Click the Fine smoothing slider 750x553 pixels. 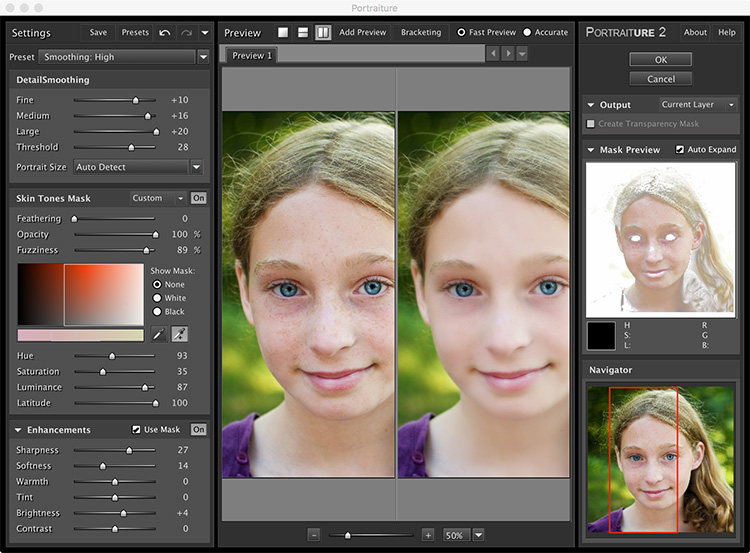tap(115, 100)
